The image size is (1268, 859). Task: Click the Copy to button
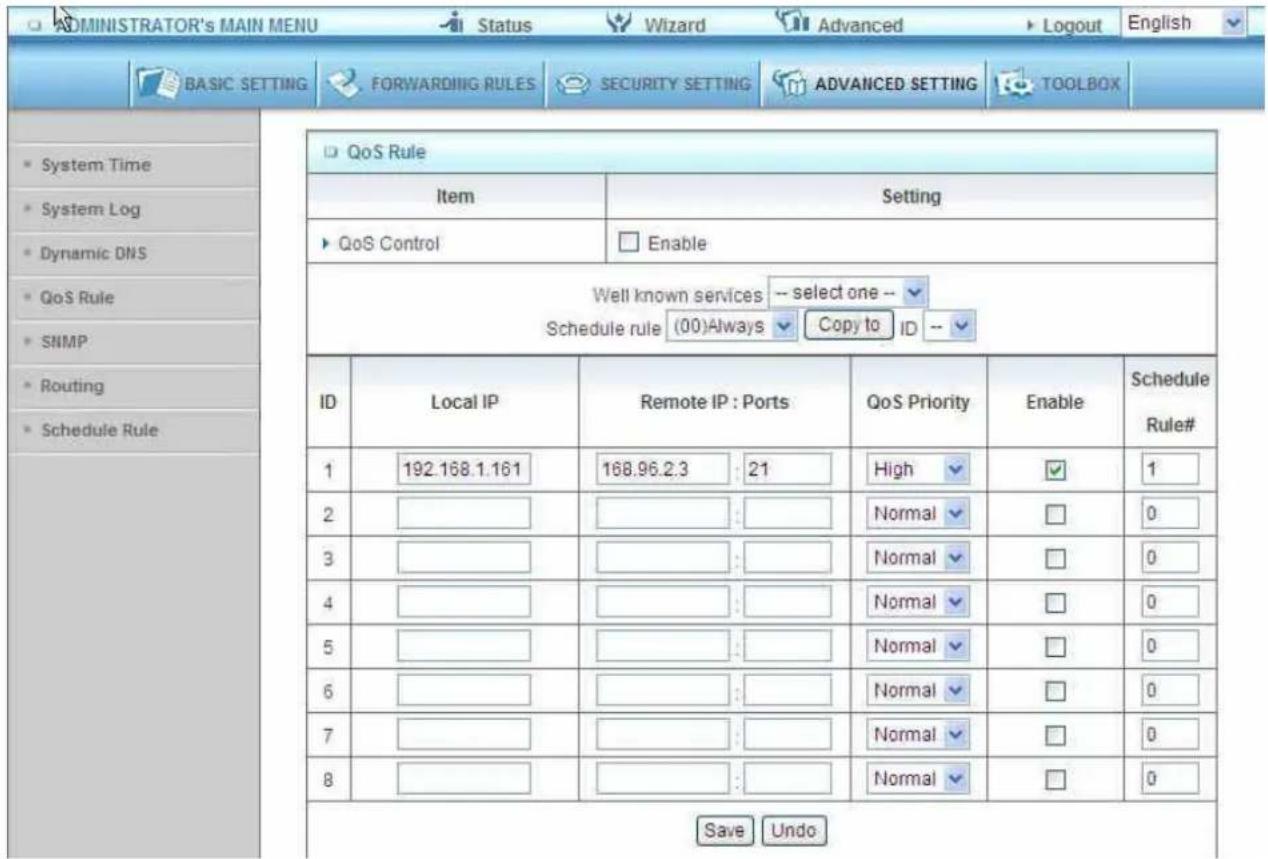tap(848, 327)
